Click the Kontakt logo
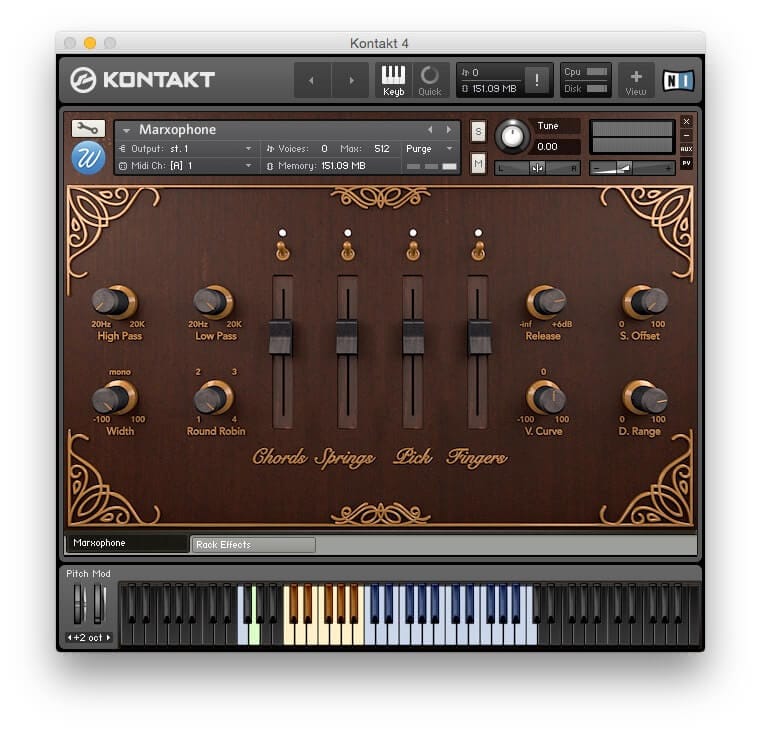 (142, 80)
